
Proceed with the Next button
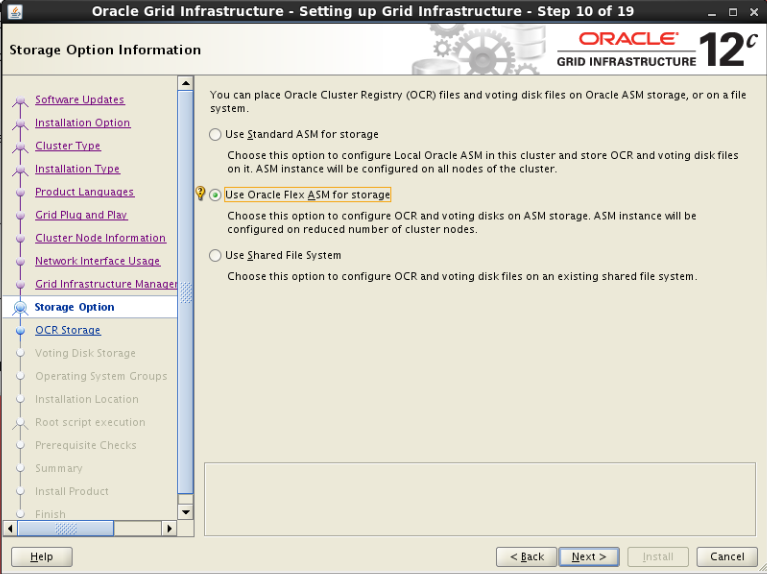pos(589,556)
